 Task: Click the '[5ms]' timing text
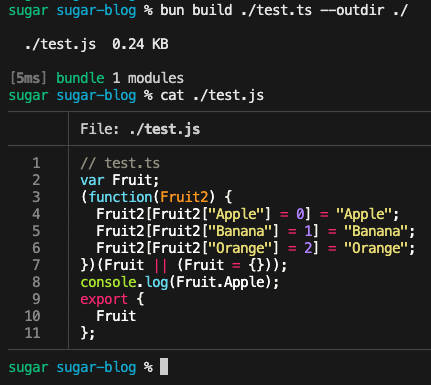coord(28,78)
